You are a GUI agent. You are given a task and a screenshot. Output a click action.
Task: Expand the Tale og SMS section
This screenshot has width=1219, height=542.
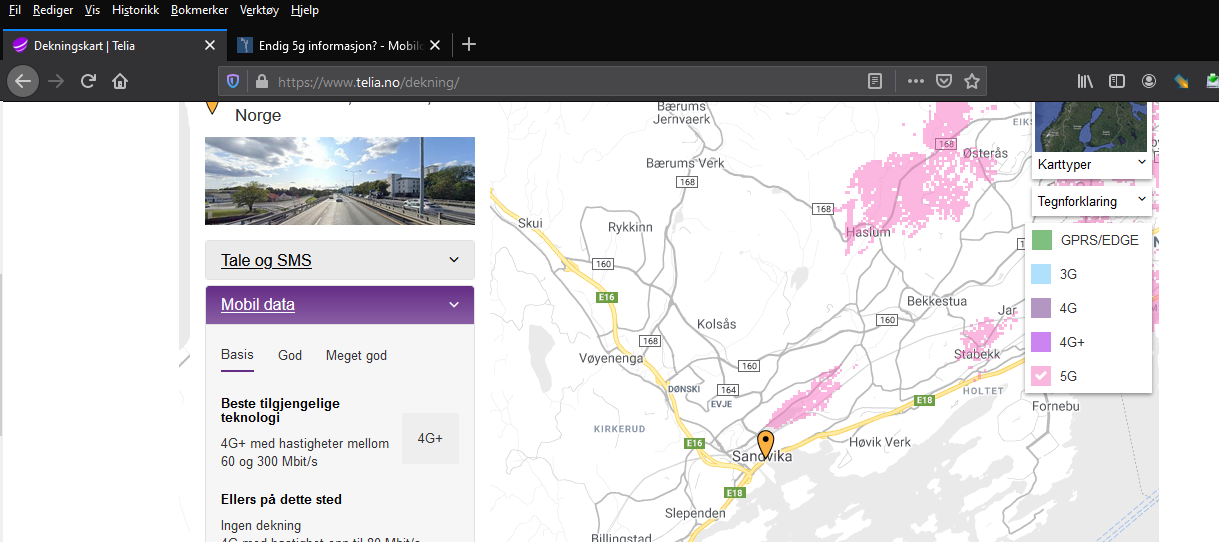[340, 260]
